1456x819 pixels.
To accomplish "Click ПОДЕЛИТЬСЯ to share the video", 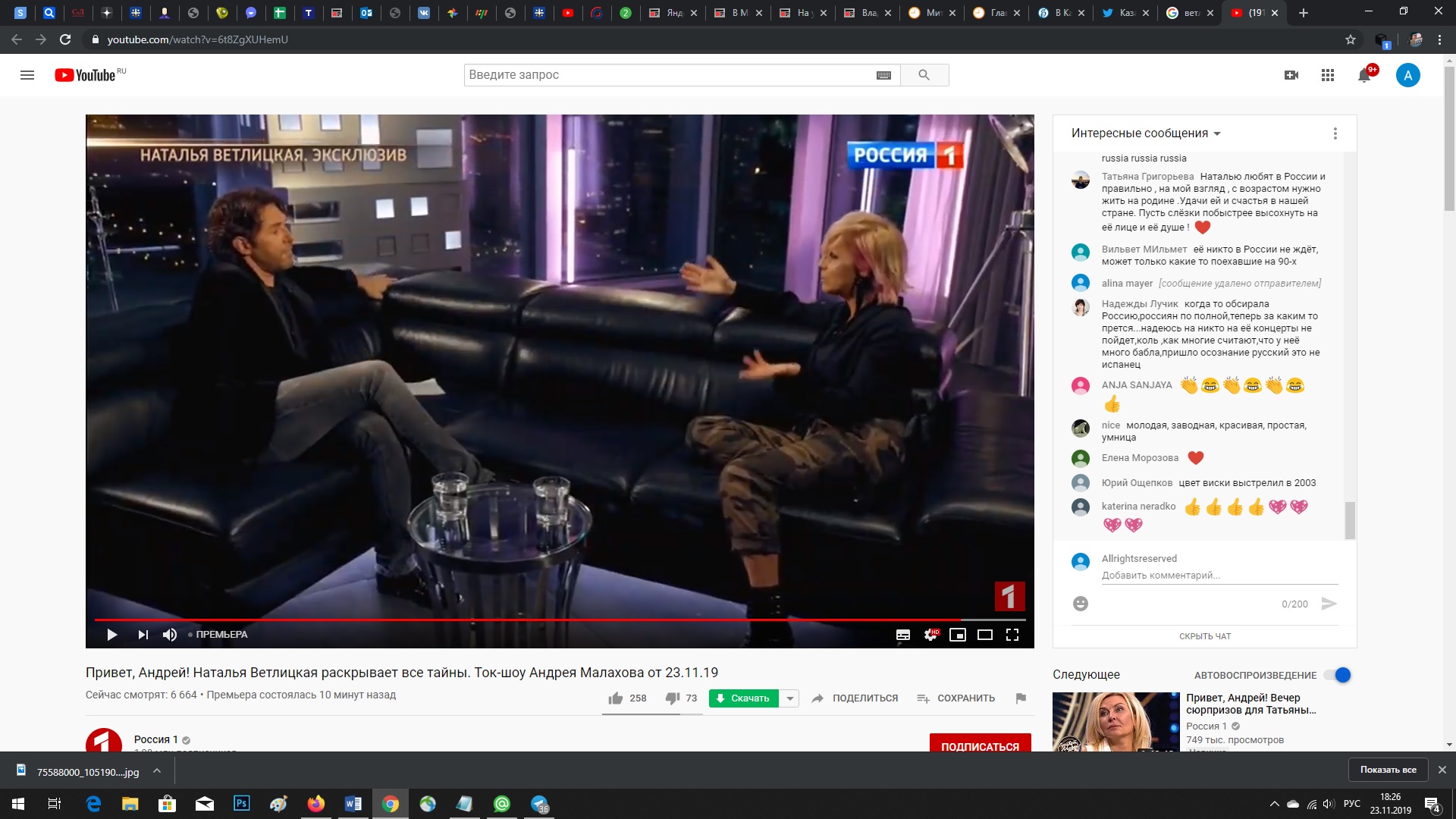I will click(855, 698).
